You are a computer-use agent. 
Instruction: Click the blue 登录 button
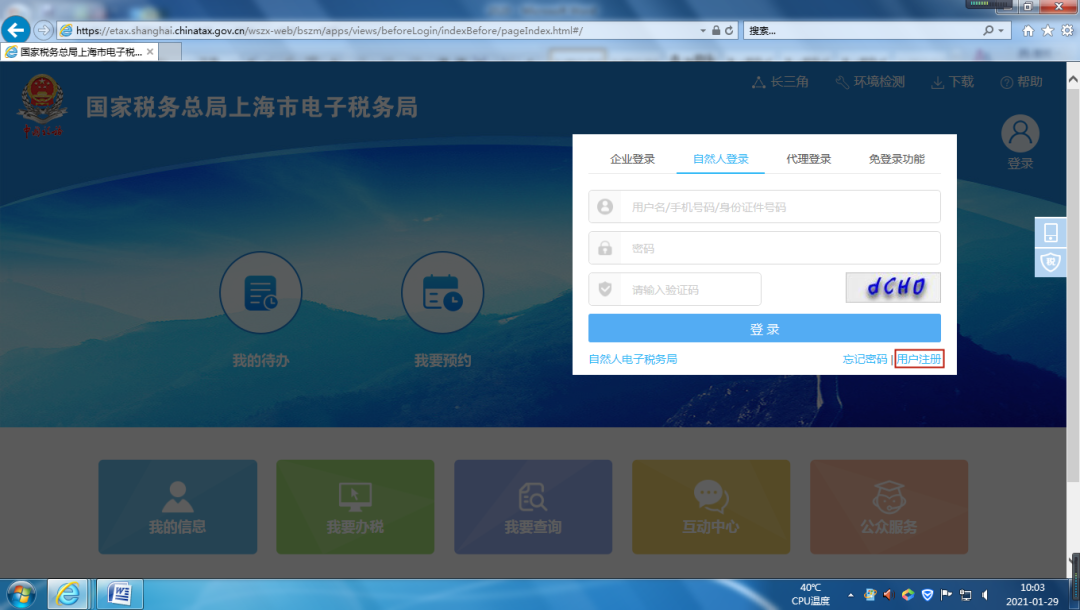tap(764, 328)
